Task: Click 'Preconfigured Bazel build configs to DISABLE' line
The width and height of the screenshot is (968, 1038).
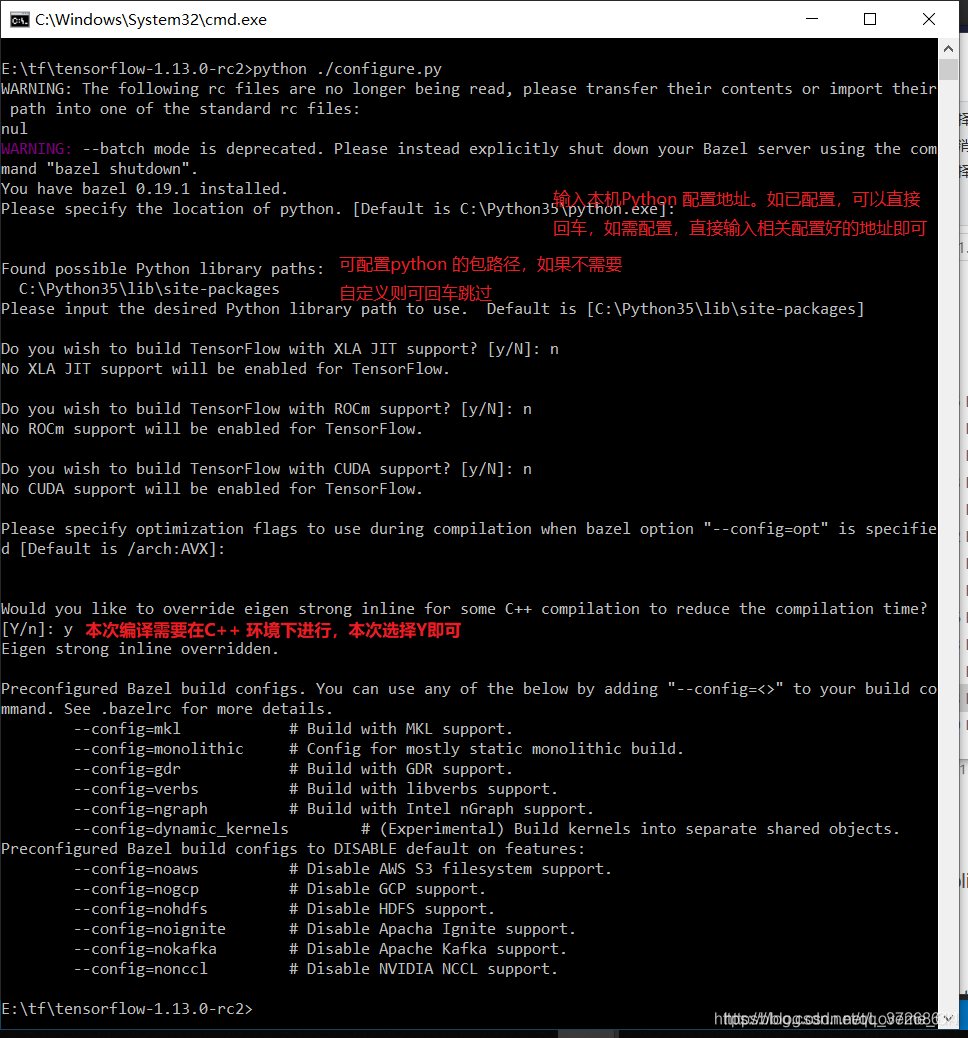Action: [293, 849]
